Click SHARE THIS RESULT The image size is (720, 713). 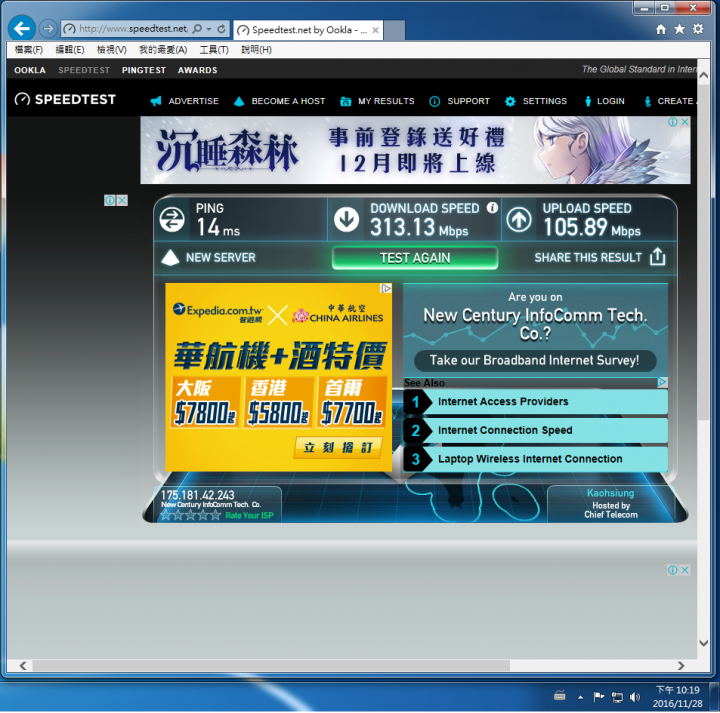(600, 257)
